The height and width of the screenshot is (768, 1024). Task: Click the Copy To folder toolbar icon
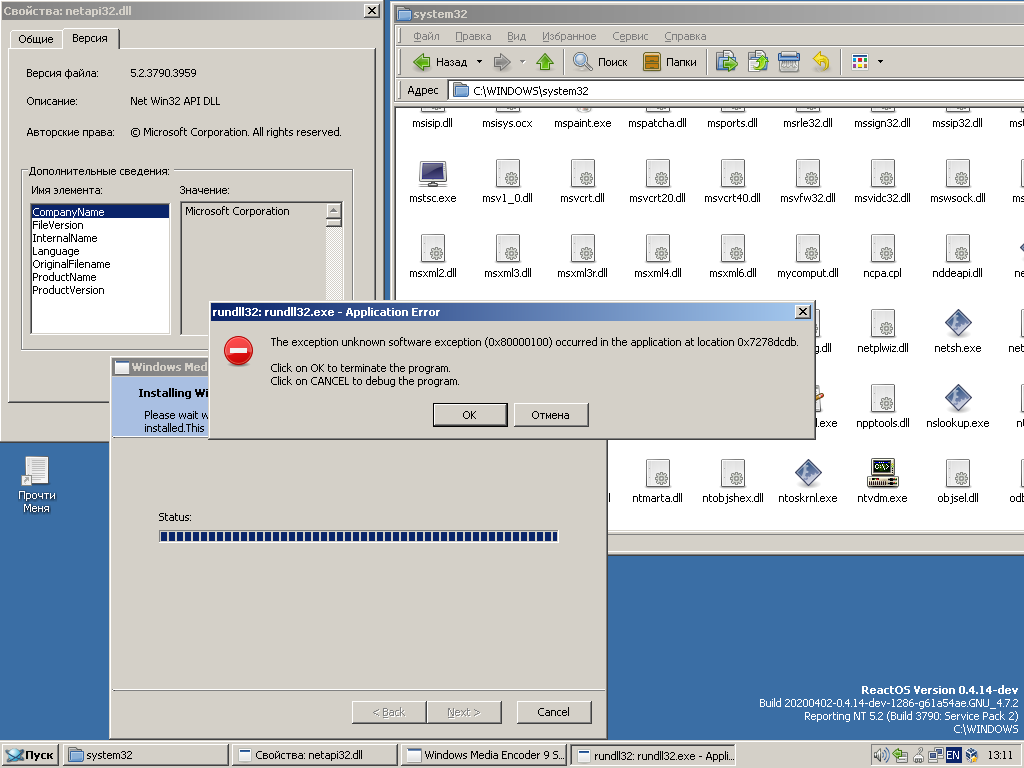pyautogui.click(x=726, y=62)
